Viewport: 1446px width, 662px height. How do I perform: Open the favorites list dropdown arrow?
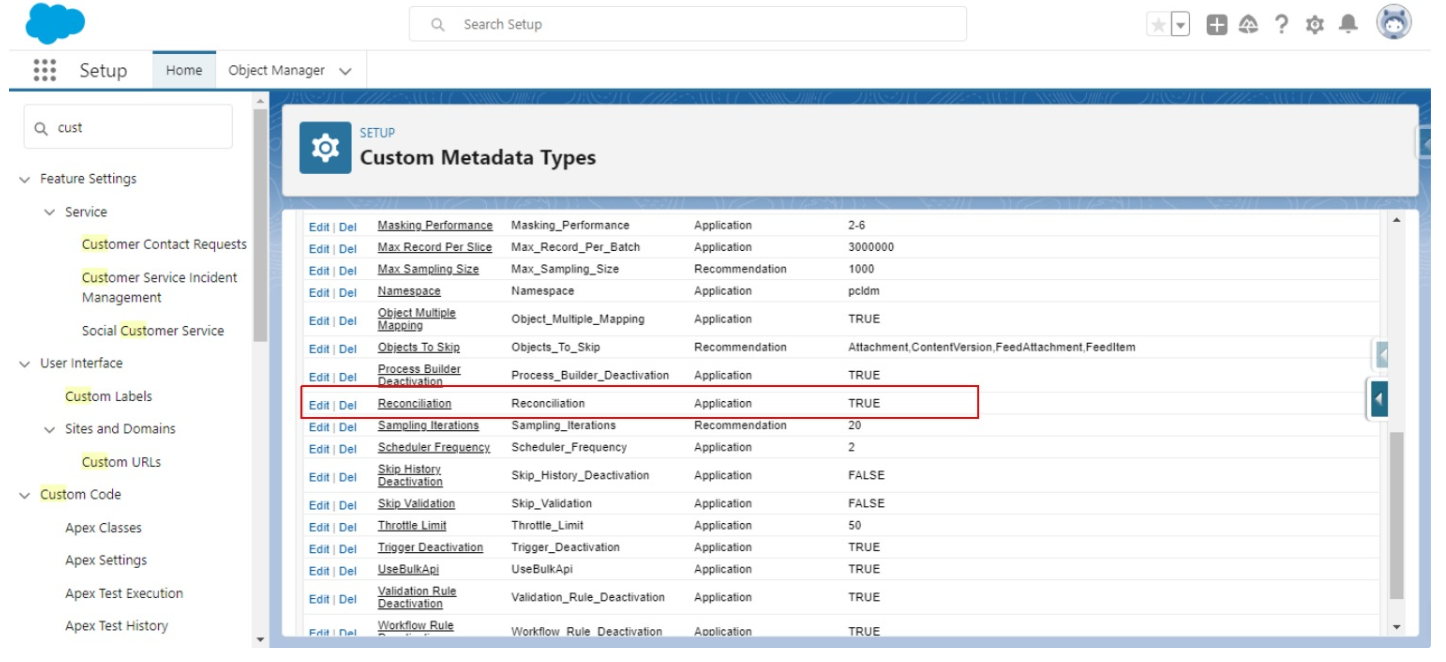[x=1180, y=25]
